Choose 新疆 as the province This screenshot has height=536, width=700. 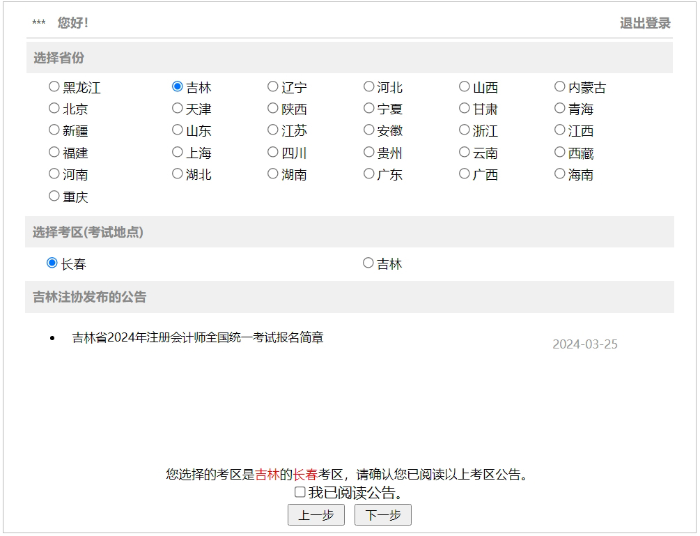coord(54,130)
